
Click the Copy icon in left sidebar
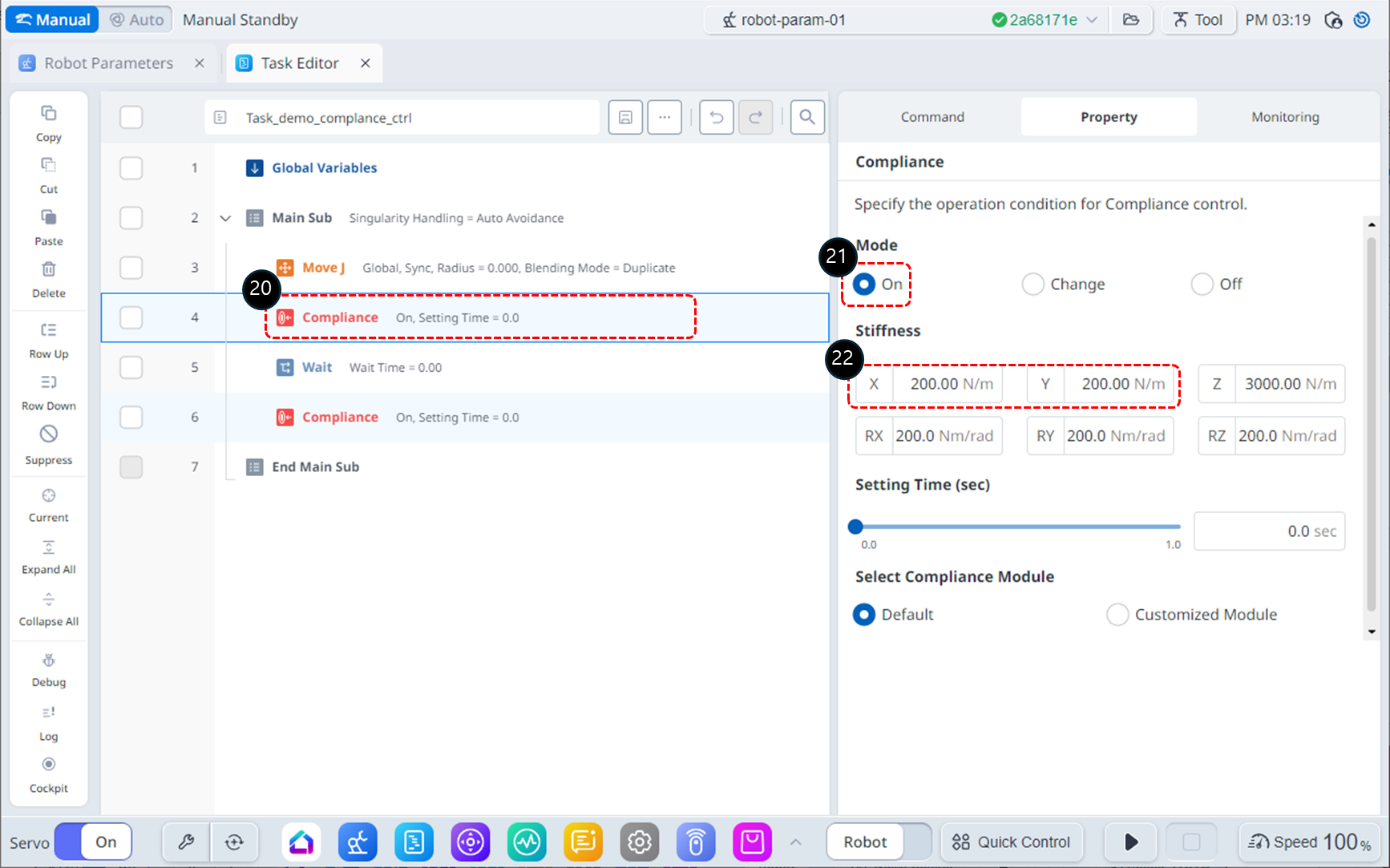pyautogui.click(x=48, y=114)
